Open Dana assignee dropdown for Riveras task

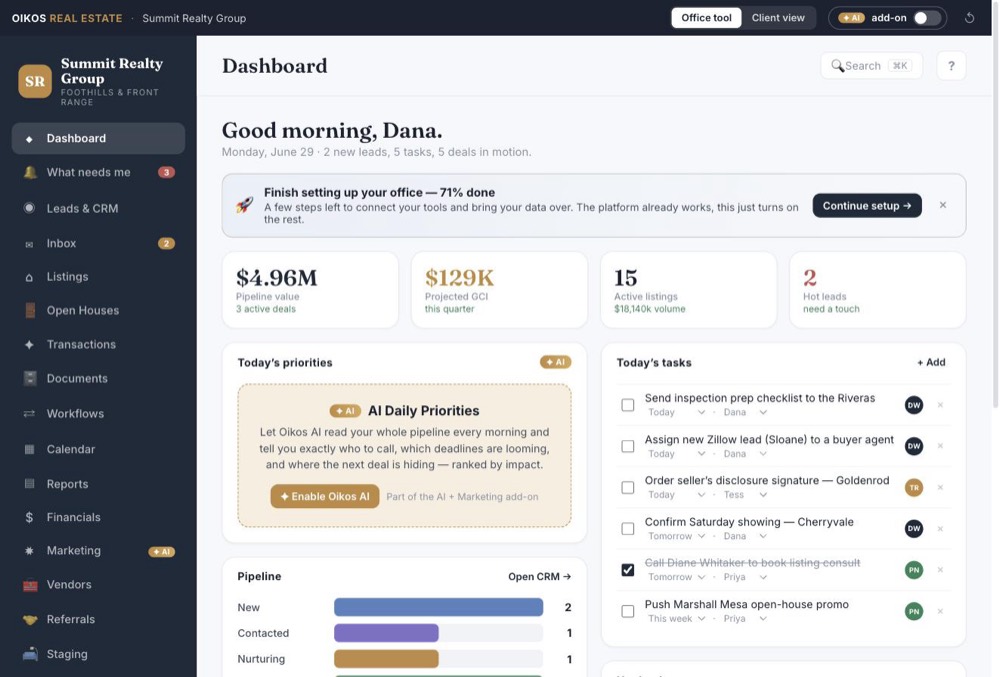[x=745, y=412]
